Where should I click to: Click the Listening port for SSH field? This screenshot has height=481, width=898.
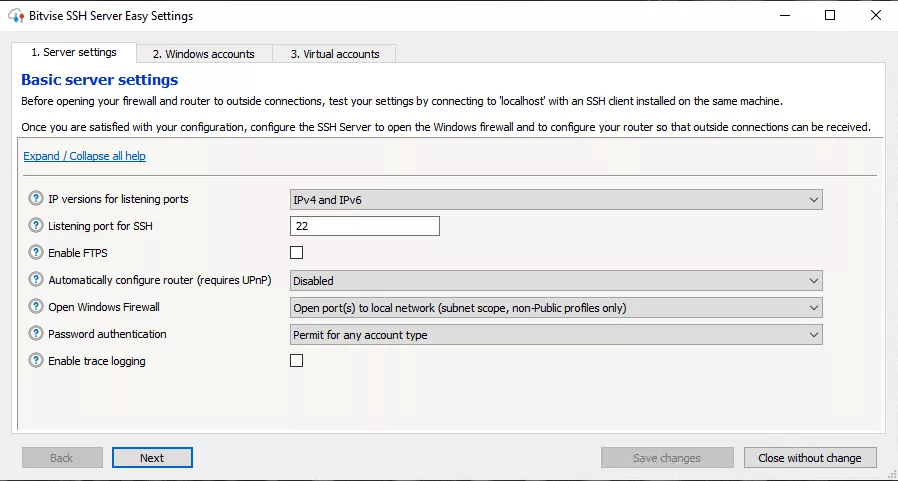pos(365,227)
